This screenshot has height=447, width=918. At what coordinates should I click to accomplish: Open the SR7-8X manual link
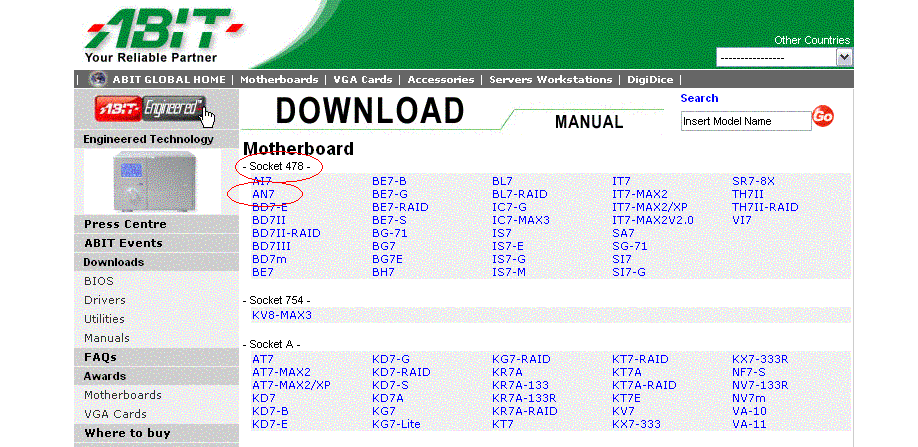click(x=753, y=181)
